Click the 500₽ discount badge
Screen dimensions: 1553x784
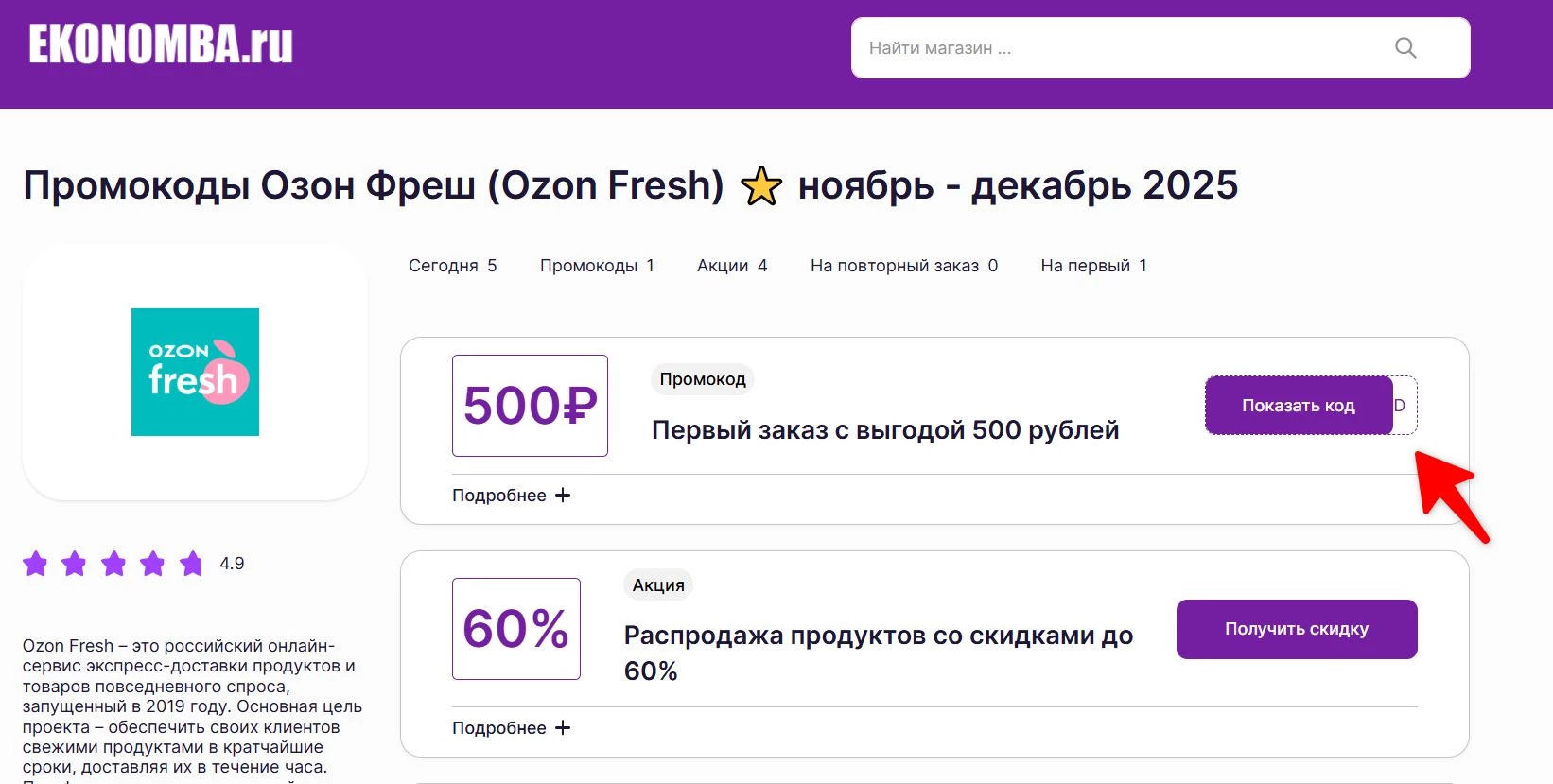coord(530,406)
